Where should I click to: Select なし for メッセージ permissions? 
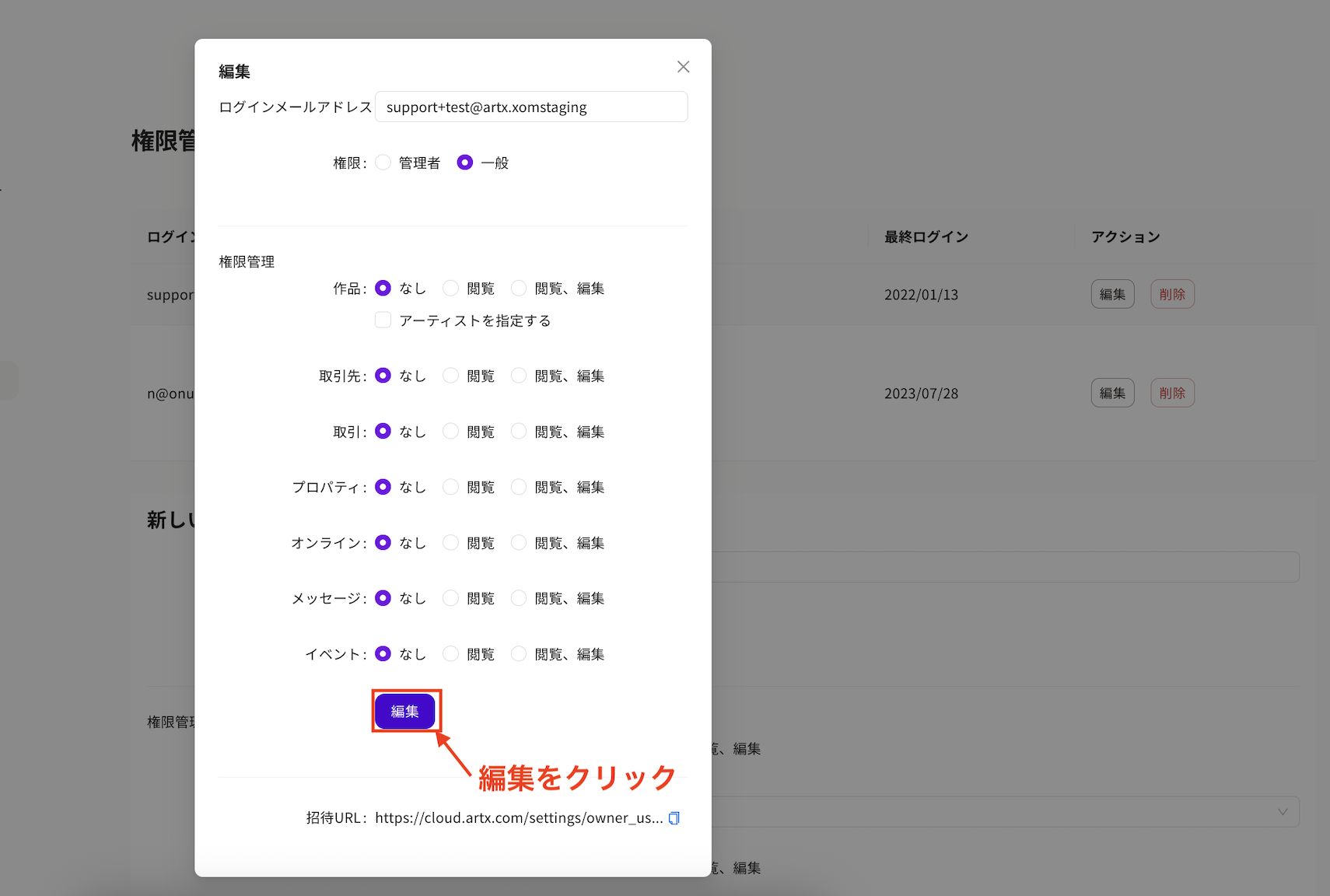(383, 598)
